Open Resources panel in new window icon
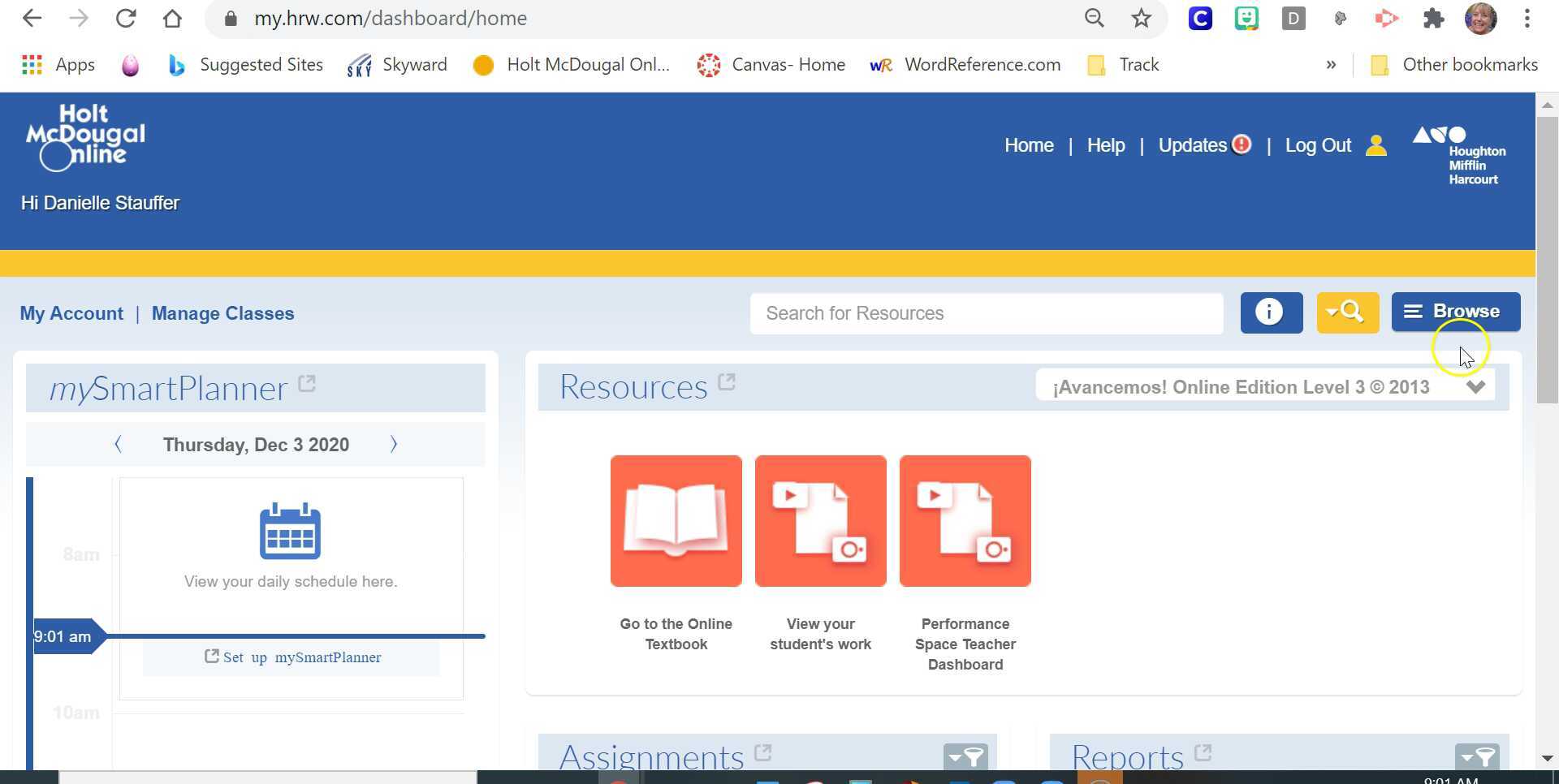This screenshot has height=784, width=1559. point(727,382)
